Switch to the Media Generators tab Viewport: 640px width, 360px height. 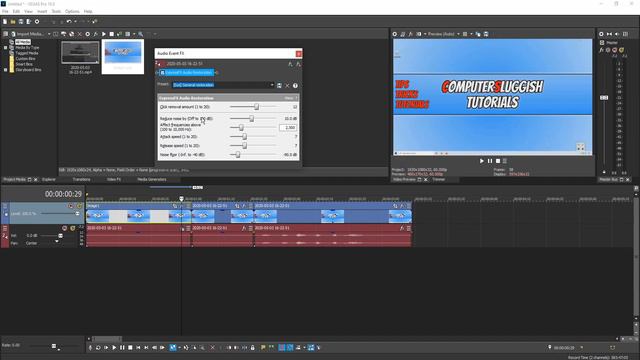tap(151, 179)
